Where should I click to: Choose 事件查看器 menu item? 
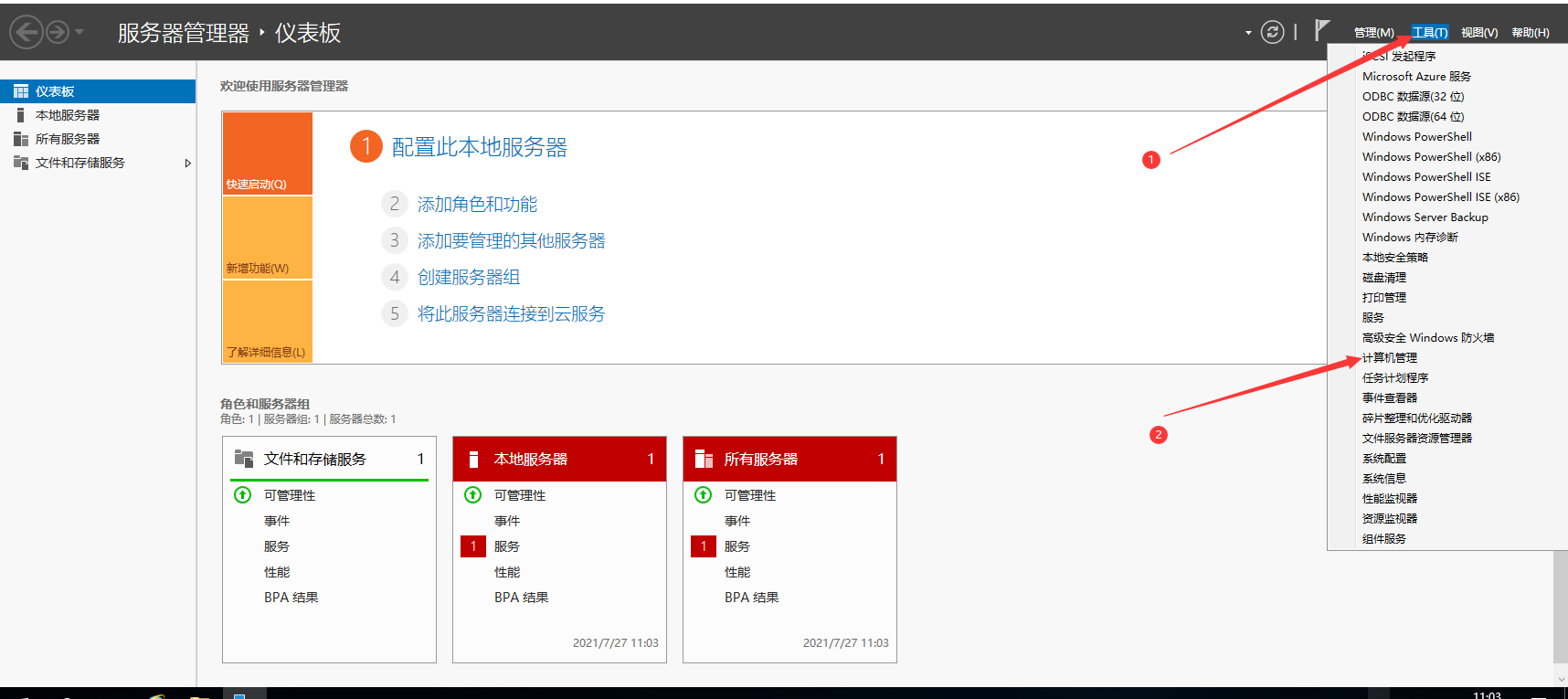(x=1390, y=398)
